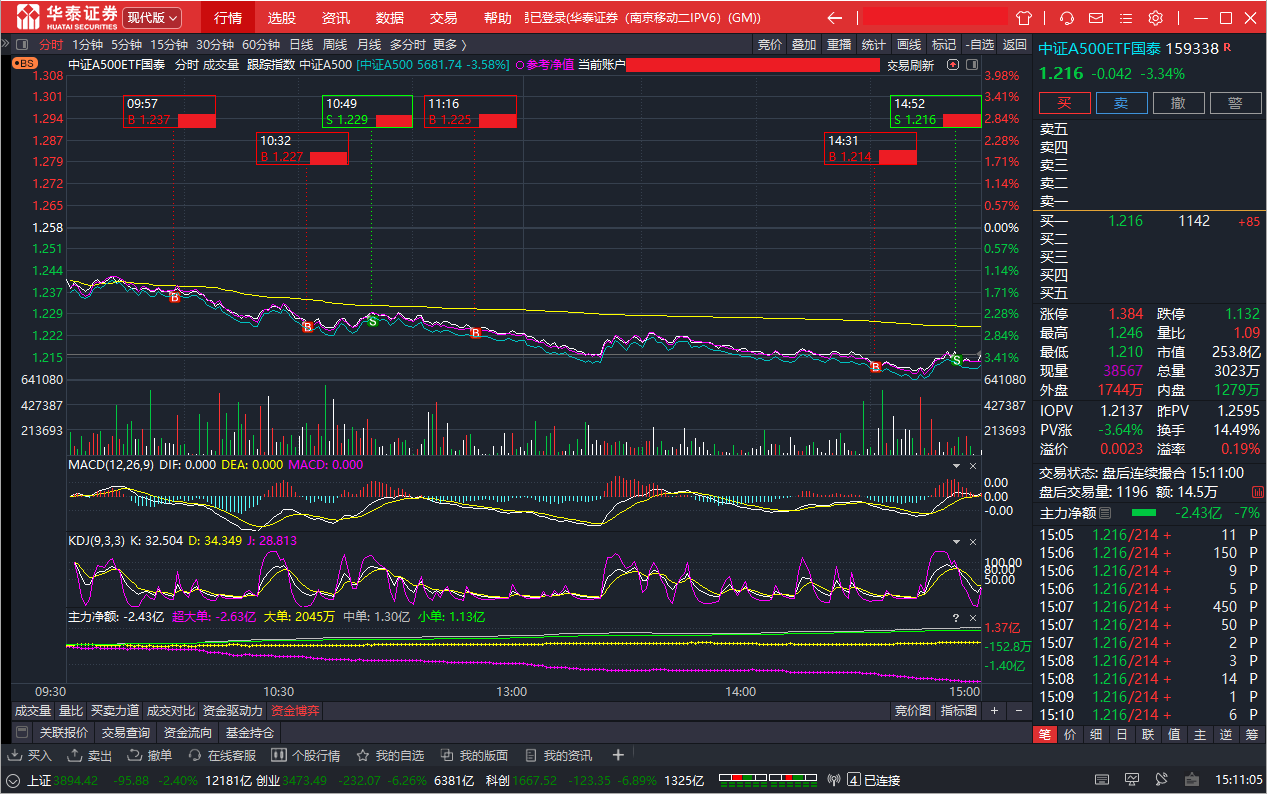Open the 帮助 menu
Viewport: 1267px width, 794px height.
click(x=497, y=18)
